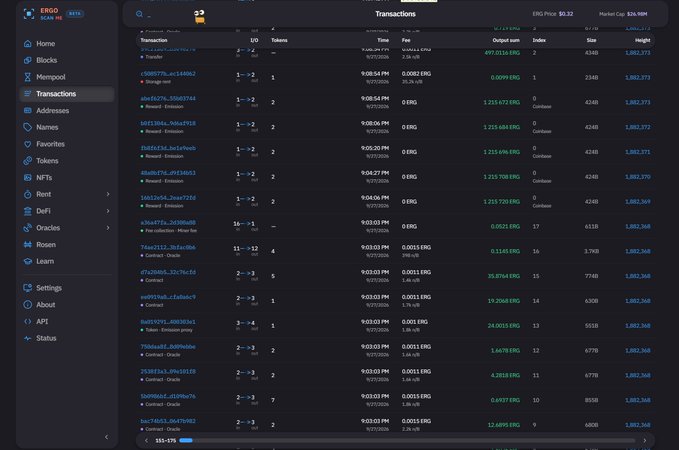Click the Blocks cube icon
This screenshot has width=679, height=450.
pos(28,60)
